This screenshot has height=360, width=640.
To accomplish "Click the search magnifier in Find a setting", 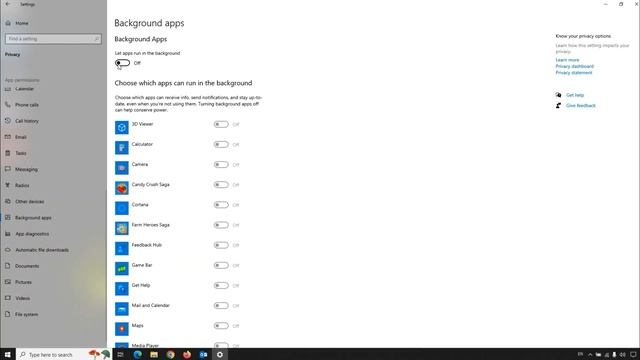I will tap(96, 39).
